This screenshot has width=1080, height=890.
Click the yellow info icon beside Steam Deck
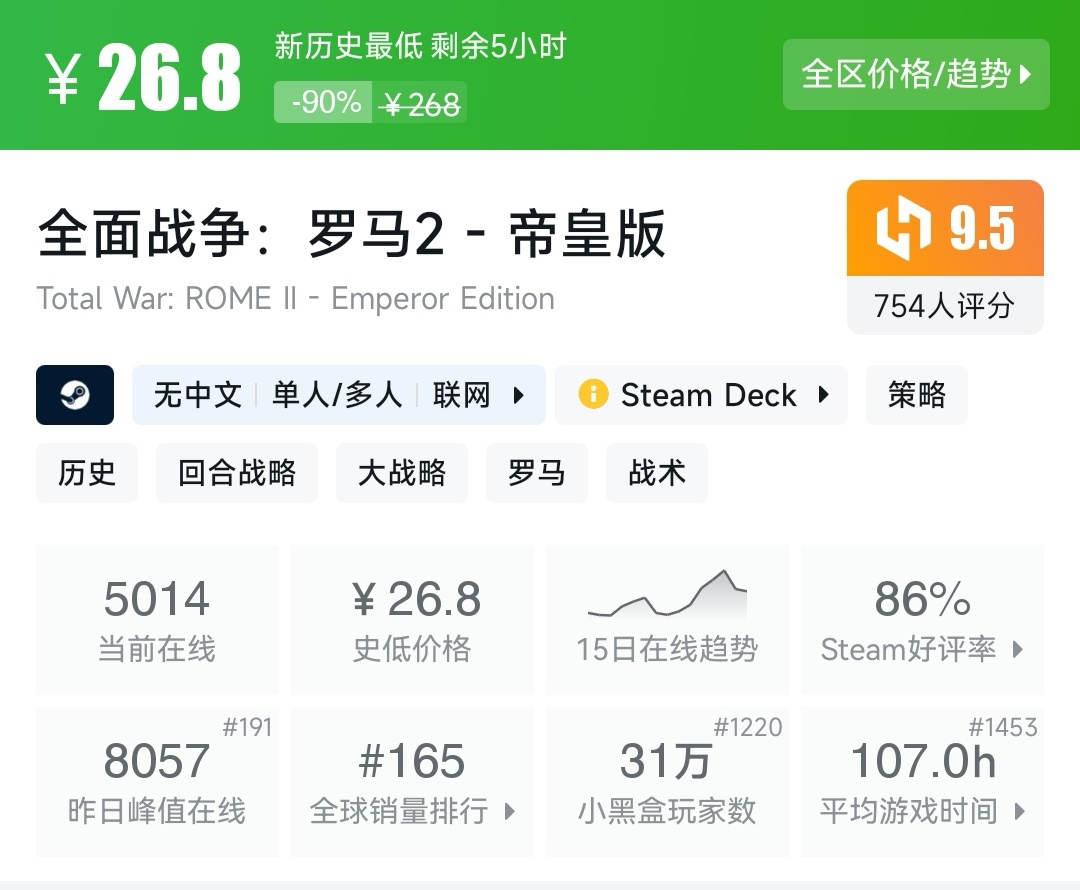point(593,395)
